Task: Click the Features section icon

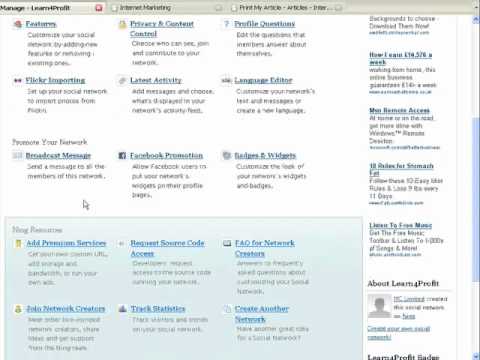Action: pyautogui.click(x=18, y=24)
